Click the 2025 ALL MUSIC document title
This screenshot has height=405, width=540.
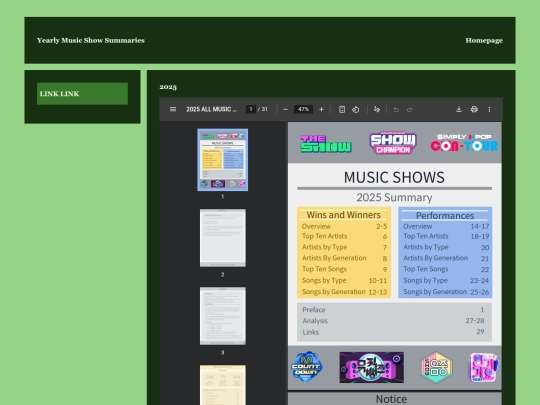coord(211,109)
